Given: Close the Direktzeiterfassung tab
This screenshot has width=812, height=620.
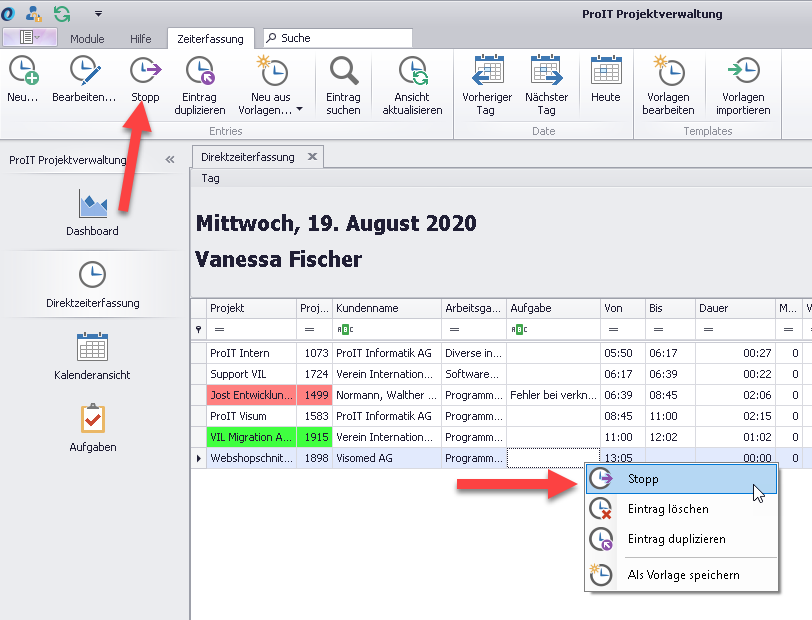Looking at the screenshot, I should [312, 157].
